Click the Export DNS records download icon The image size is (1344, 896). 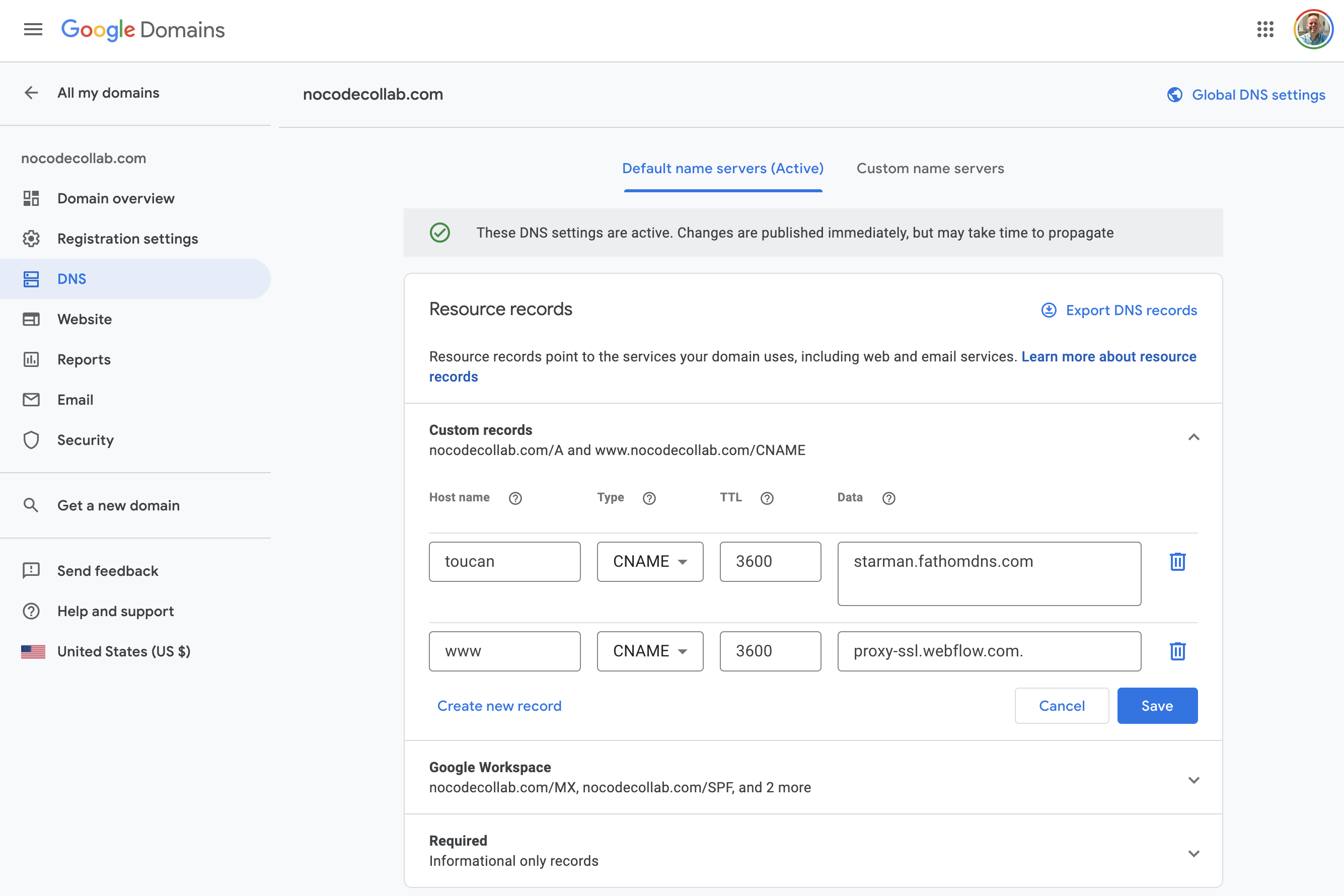pyautogui.click(x=1049, y=310)
